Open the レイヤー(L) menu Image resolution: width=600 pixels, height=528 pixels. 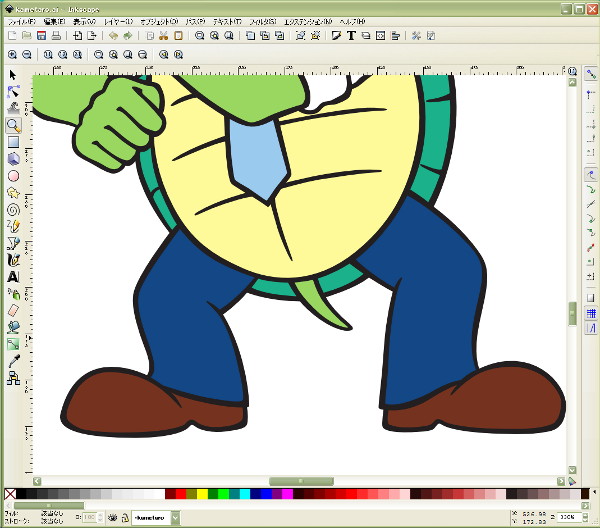(x=119, y=21)
